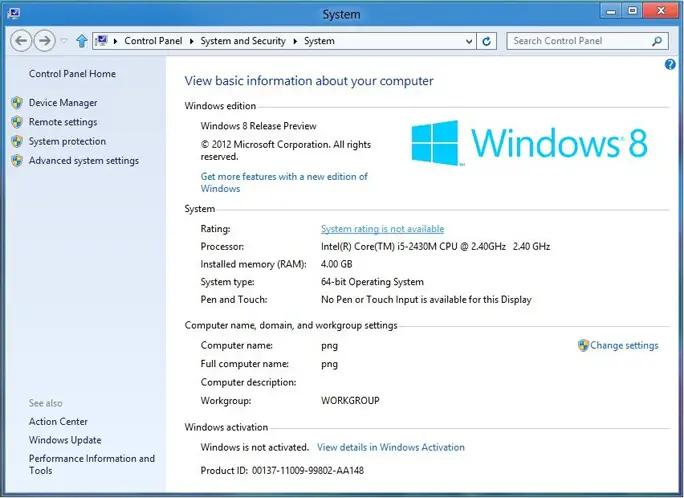Click the shield icon beside Device Manager

point(17,103)
